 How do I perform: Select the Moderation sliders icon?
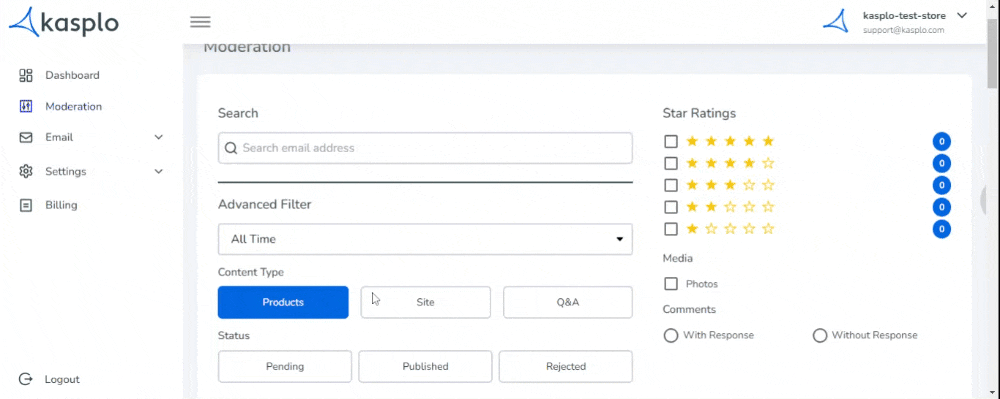26,106
